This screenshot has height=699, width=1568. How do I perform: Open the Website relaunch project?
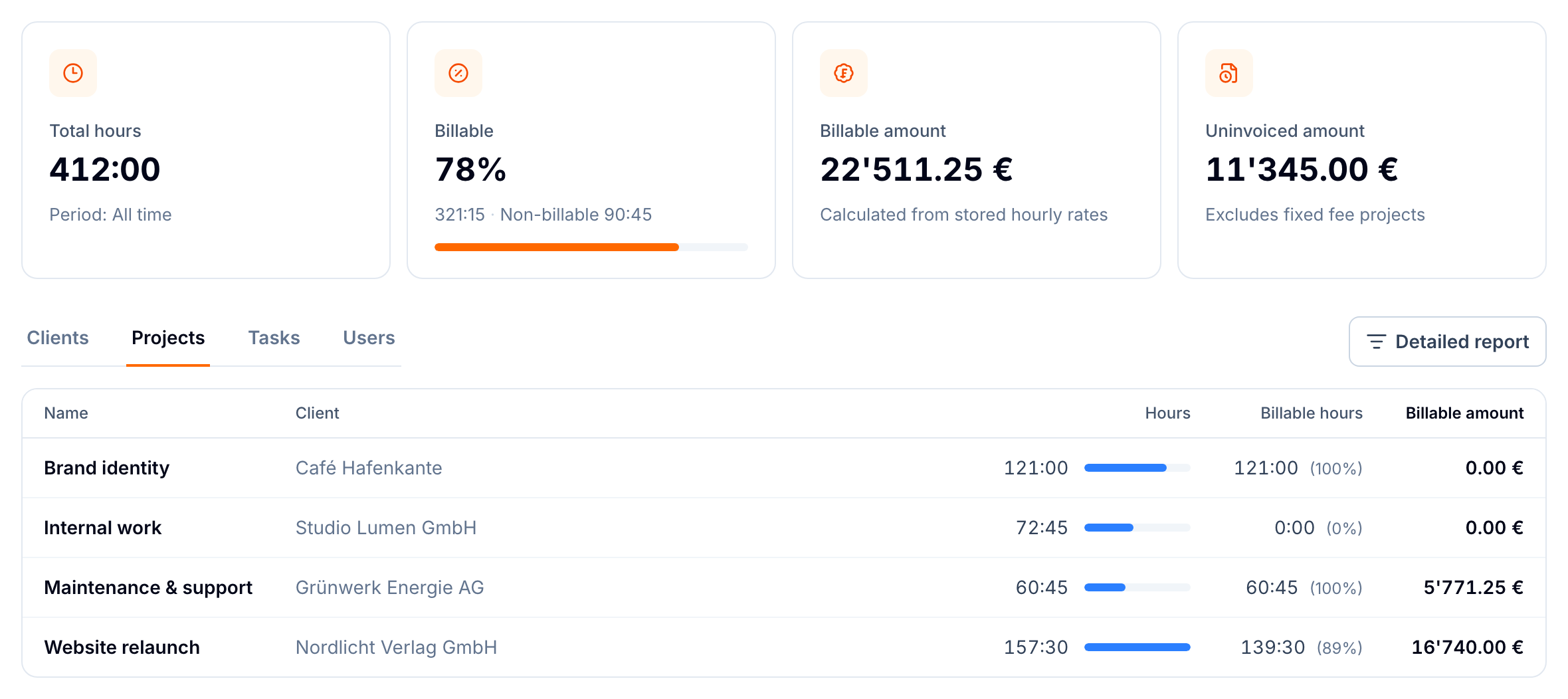click(122, 647)
